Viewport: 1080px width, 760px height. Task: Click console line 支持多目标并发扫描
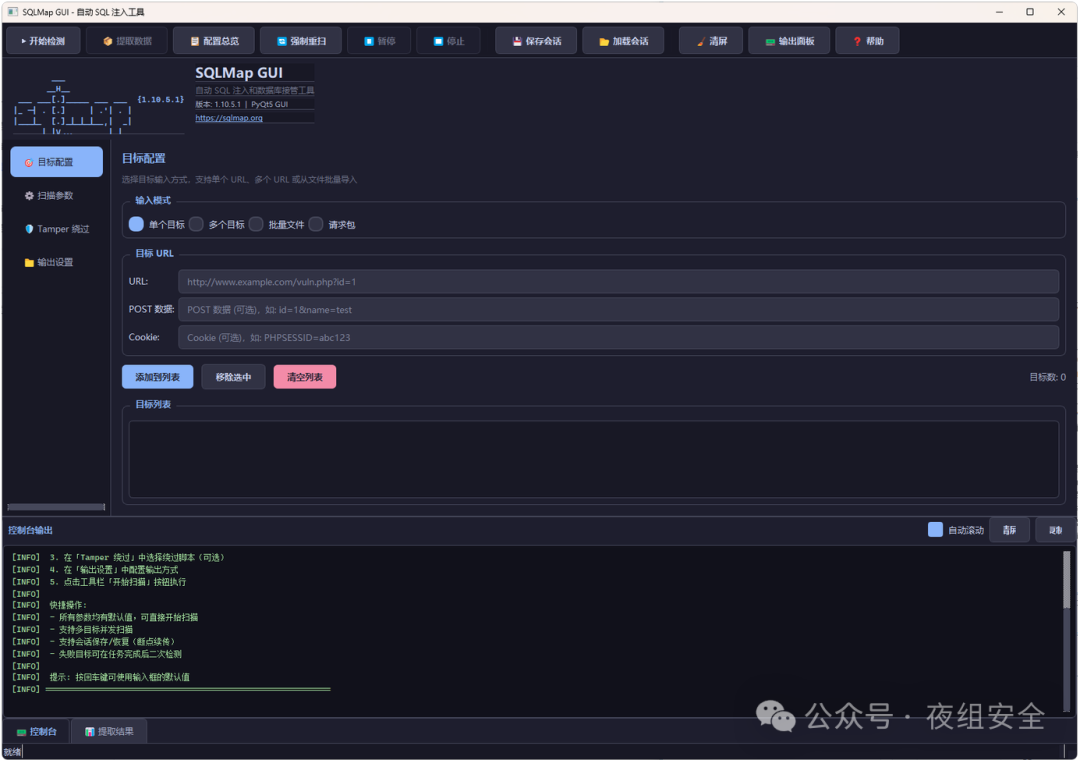coord(95,630)
